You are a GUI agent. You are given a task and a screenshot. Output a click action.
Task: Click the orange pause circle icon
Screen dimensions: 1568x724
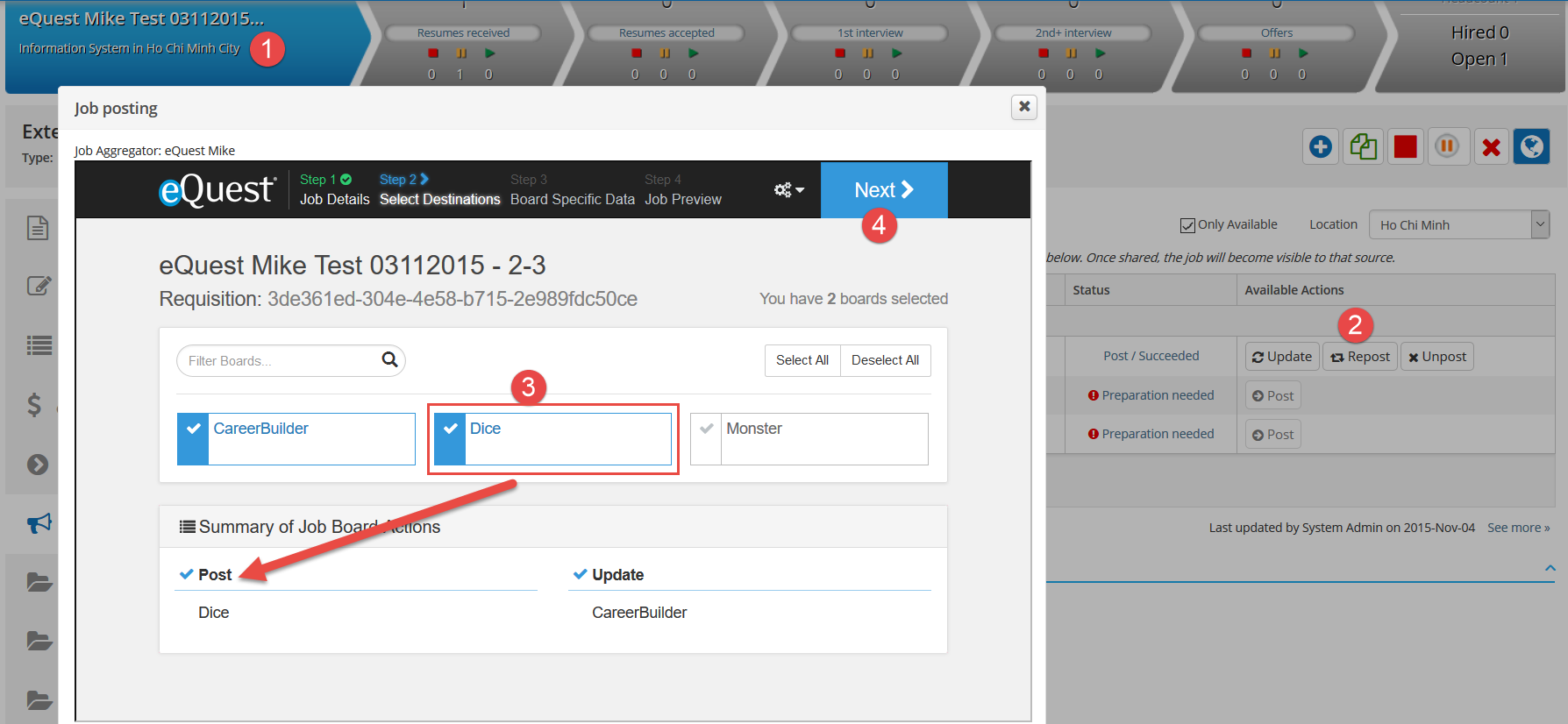click(1447, 146)
